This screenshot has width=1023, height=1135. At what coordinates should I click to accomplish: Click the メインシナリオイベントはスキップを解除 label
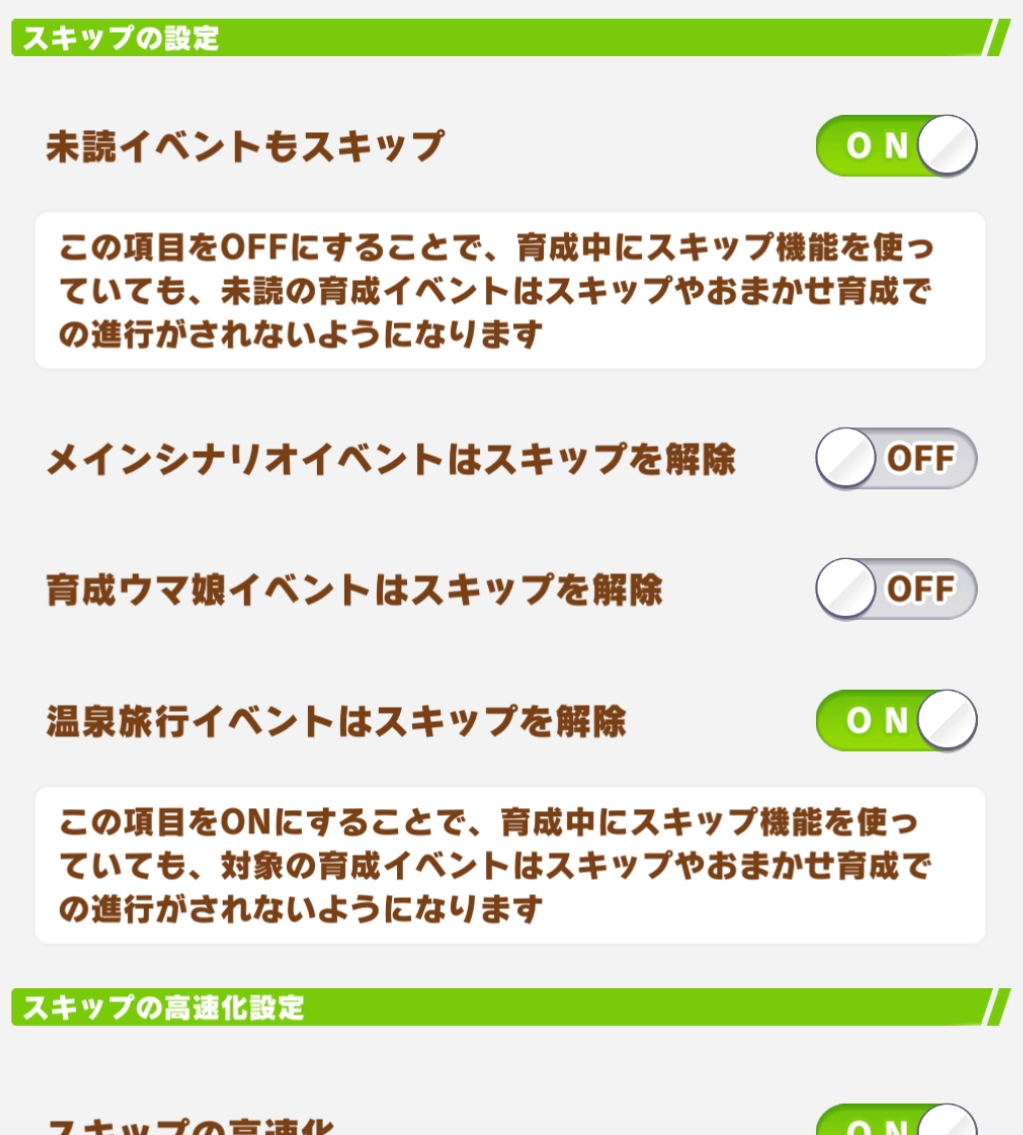[x=390, y=459]
